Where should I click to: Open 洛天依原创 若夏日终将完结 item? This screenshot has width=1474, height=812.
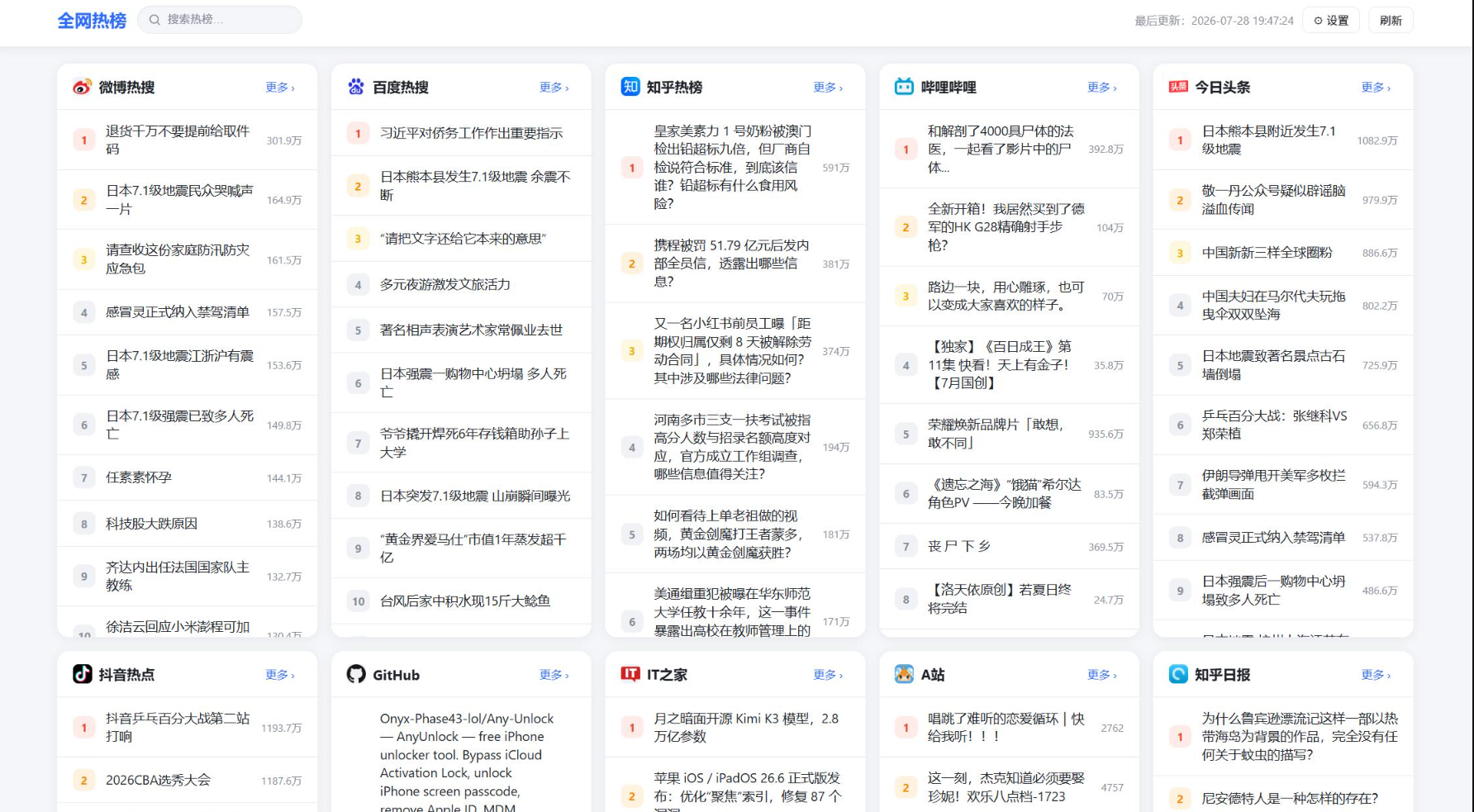coord(1009,600)
